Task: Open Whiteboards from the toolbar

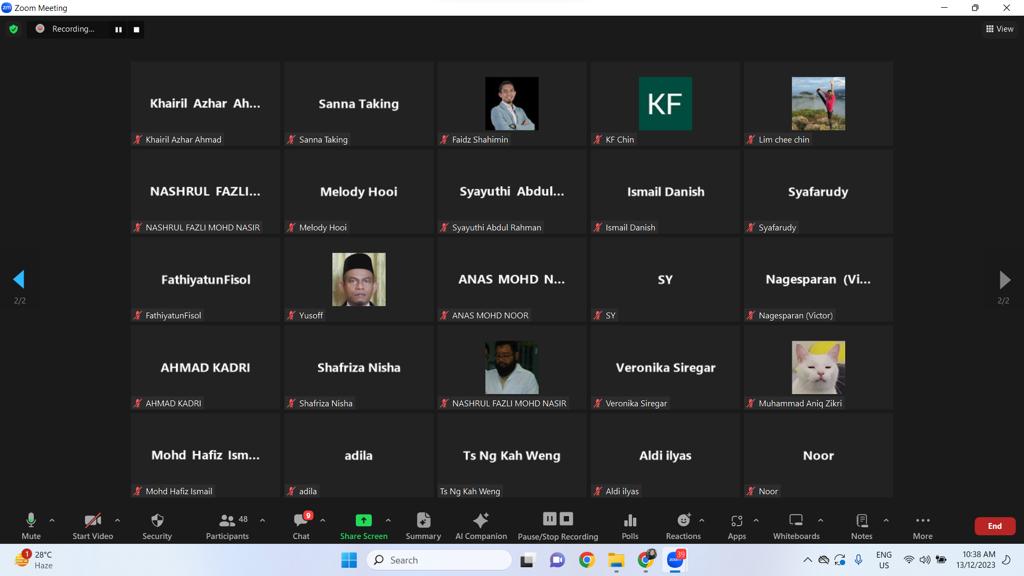Action: coord(796,521)
